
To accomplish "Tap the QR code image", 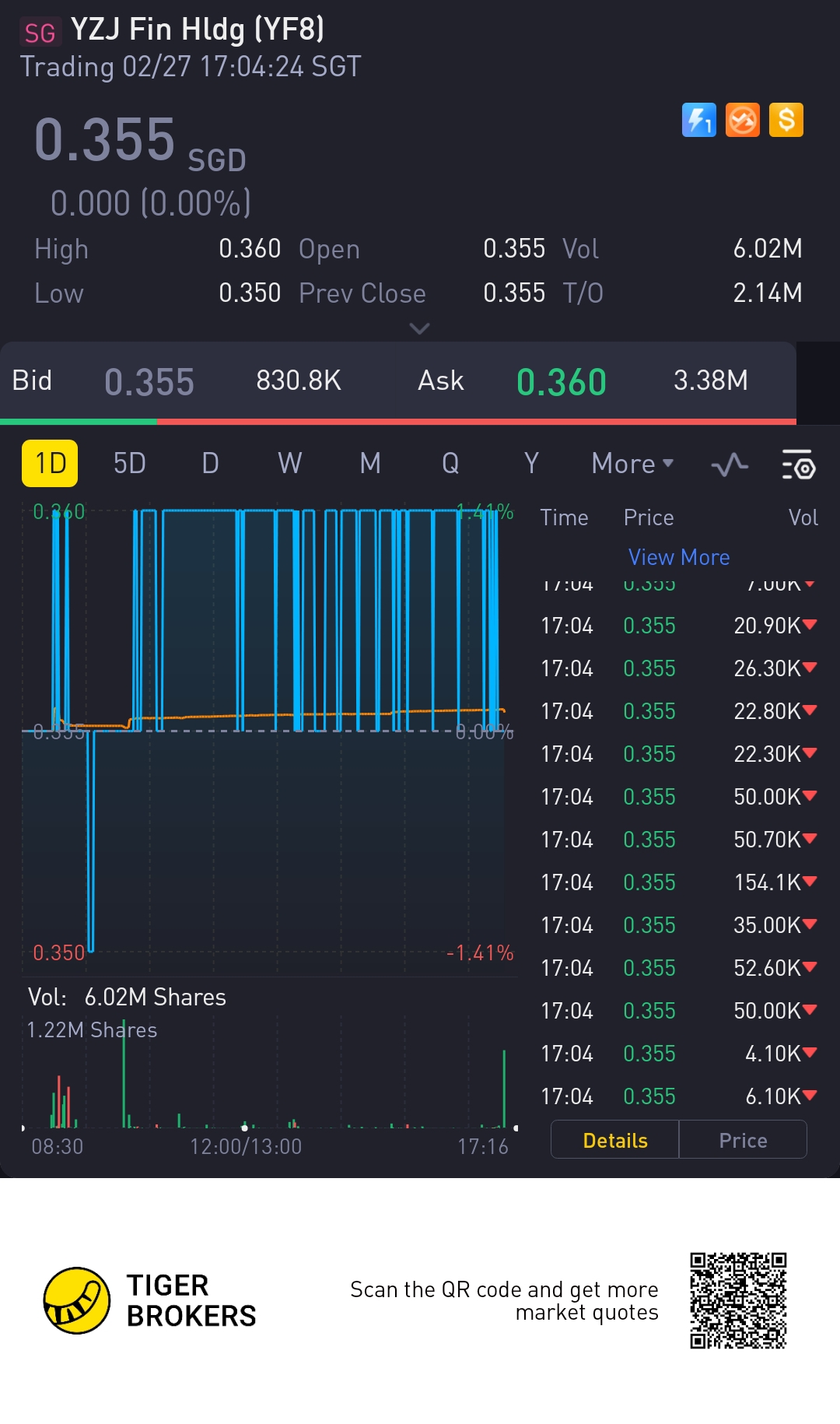I will (737, 1300).
